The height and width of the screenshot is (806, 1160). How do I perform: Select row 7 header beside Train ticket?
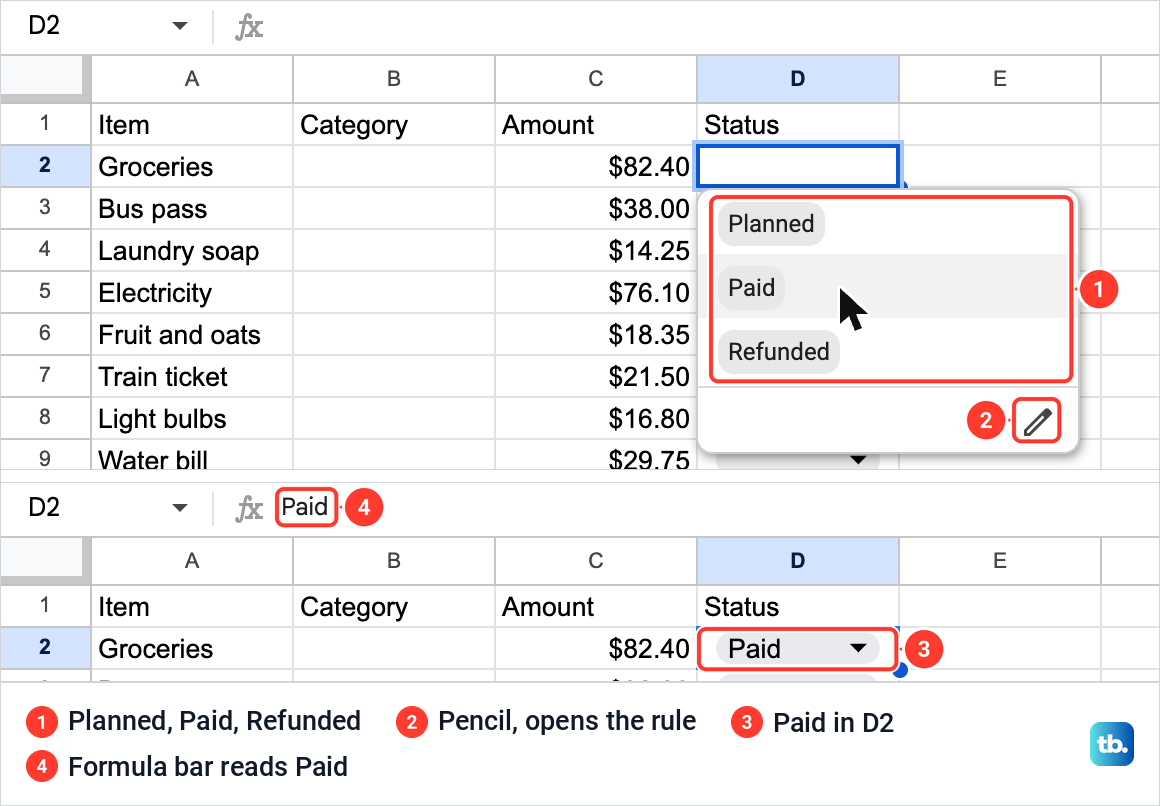tap(44, 376)
